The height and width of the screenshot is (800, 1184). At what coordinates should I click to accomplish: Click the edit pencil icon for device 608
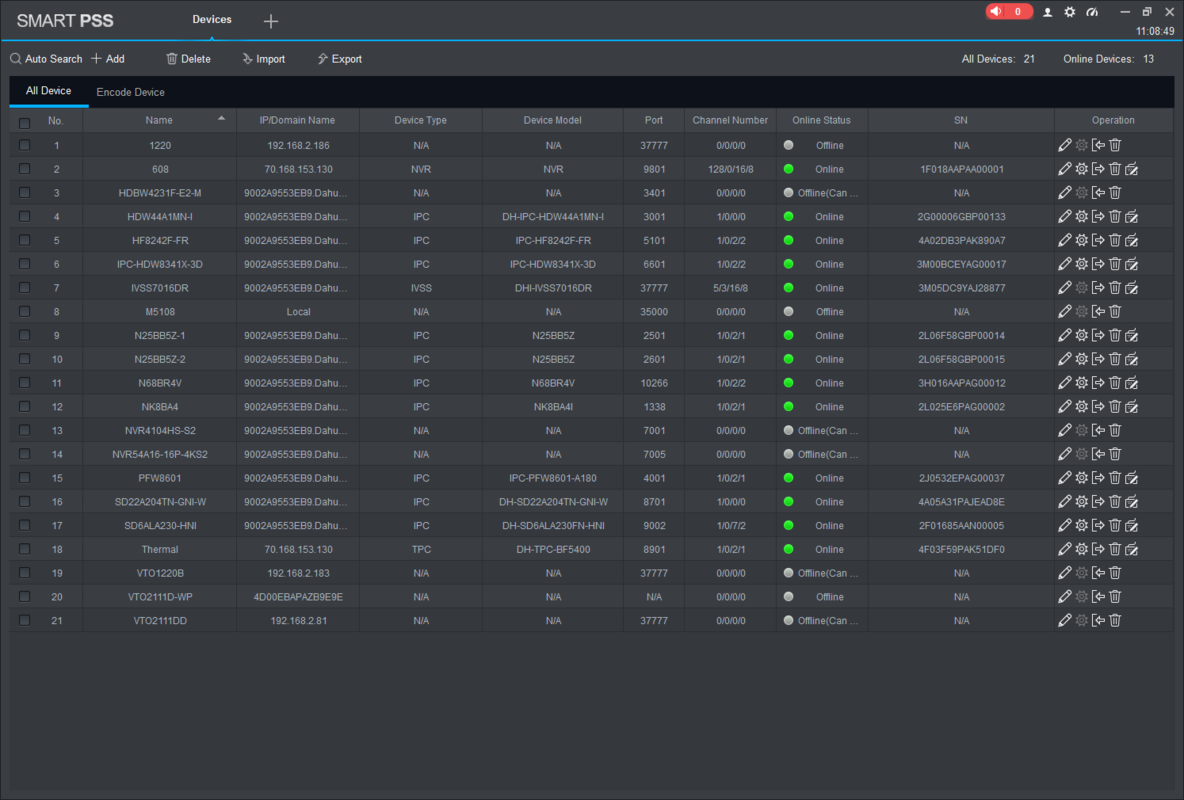[1064, 169]
